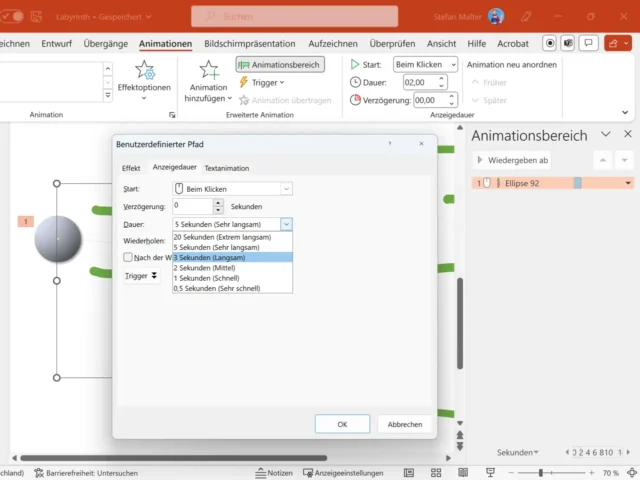640x480 pixels.
Task: Toggle the Animationsbereich pane button
Action: pos(280,64)
